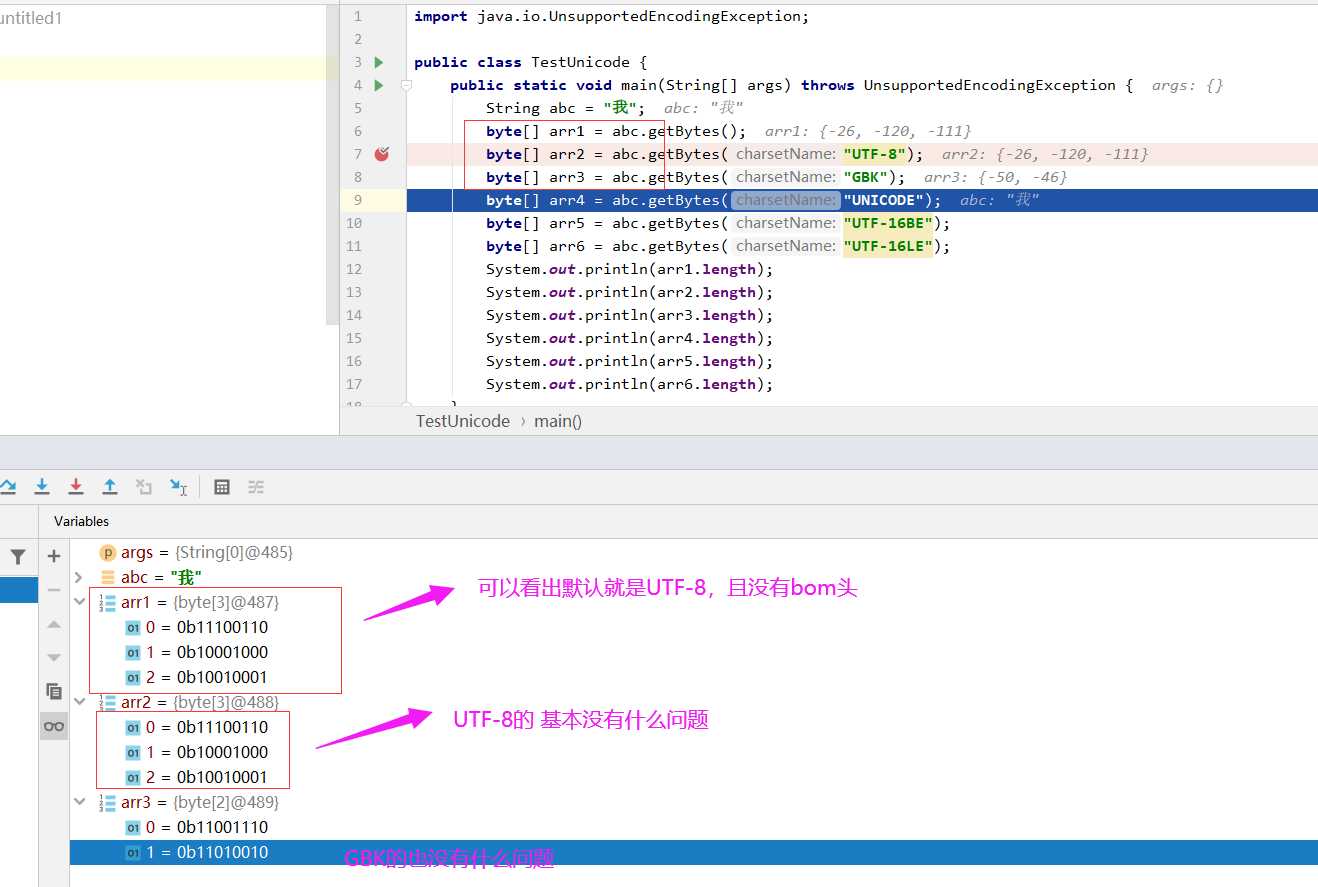Select arr2 element 0 = 0b11100110
This screenshot has height=887, width=1318.
tap(694, 727)
